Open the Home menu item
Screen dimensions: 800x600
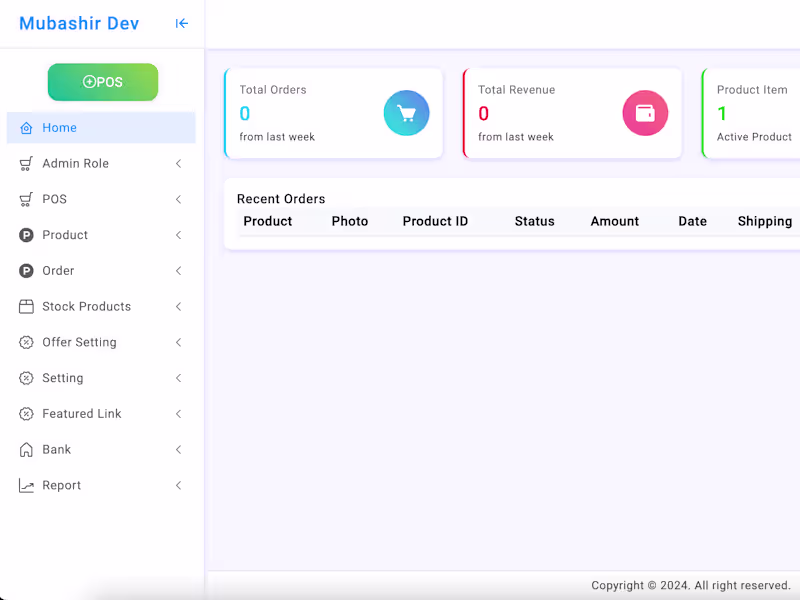[62, 128]
